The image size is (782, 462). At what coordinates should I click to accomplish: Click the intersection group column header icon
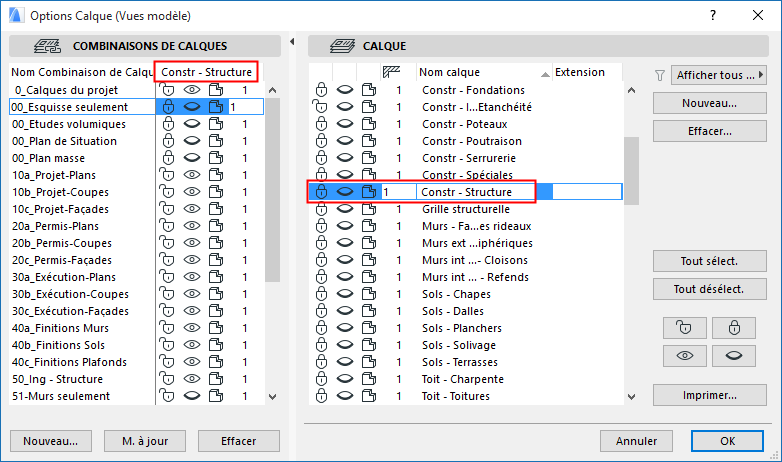tap(393, 71)
